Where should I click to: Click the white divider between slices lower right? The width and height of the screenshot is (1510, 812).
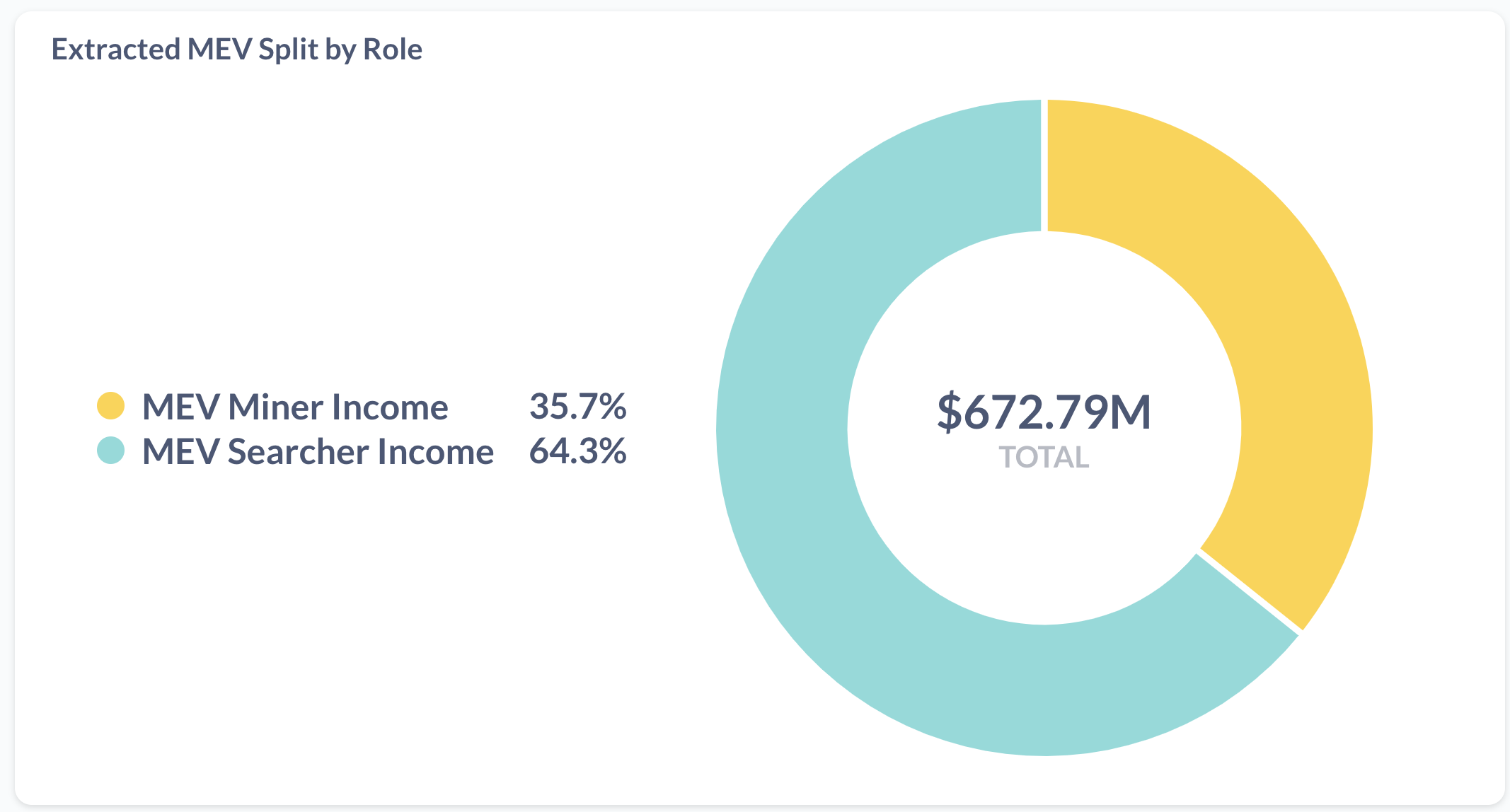click(x=1250, y=592)
